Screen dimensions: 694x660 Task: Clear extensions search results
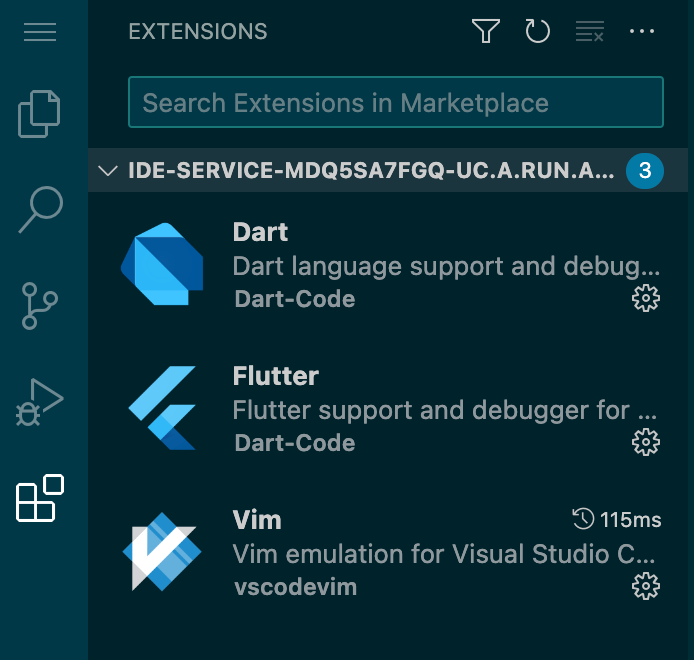pos(590,31)
